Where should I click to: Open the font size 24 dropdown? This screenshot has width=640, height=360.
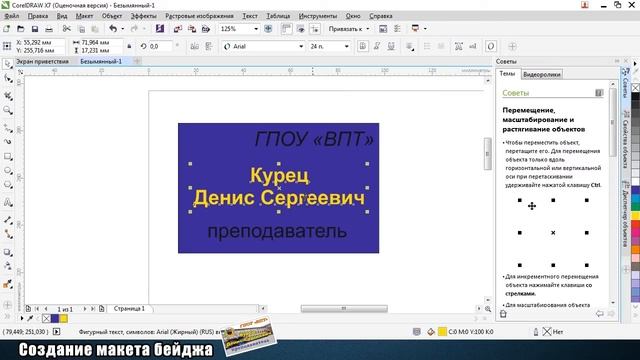point(347,47)
